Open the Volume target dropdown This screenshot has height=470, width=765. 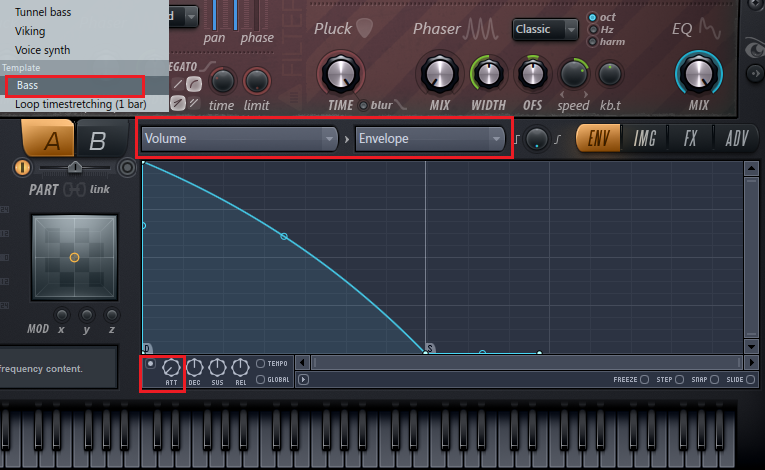point(238,139)
